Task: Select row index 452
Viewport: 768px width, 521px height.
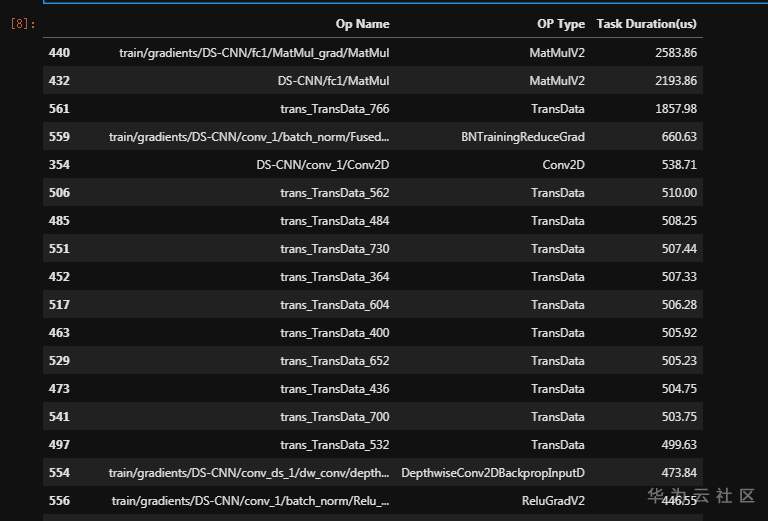Action: (59, 277)
